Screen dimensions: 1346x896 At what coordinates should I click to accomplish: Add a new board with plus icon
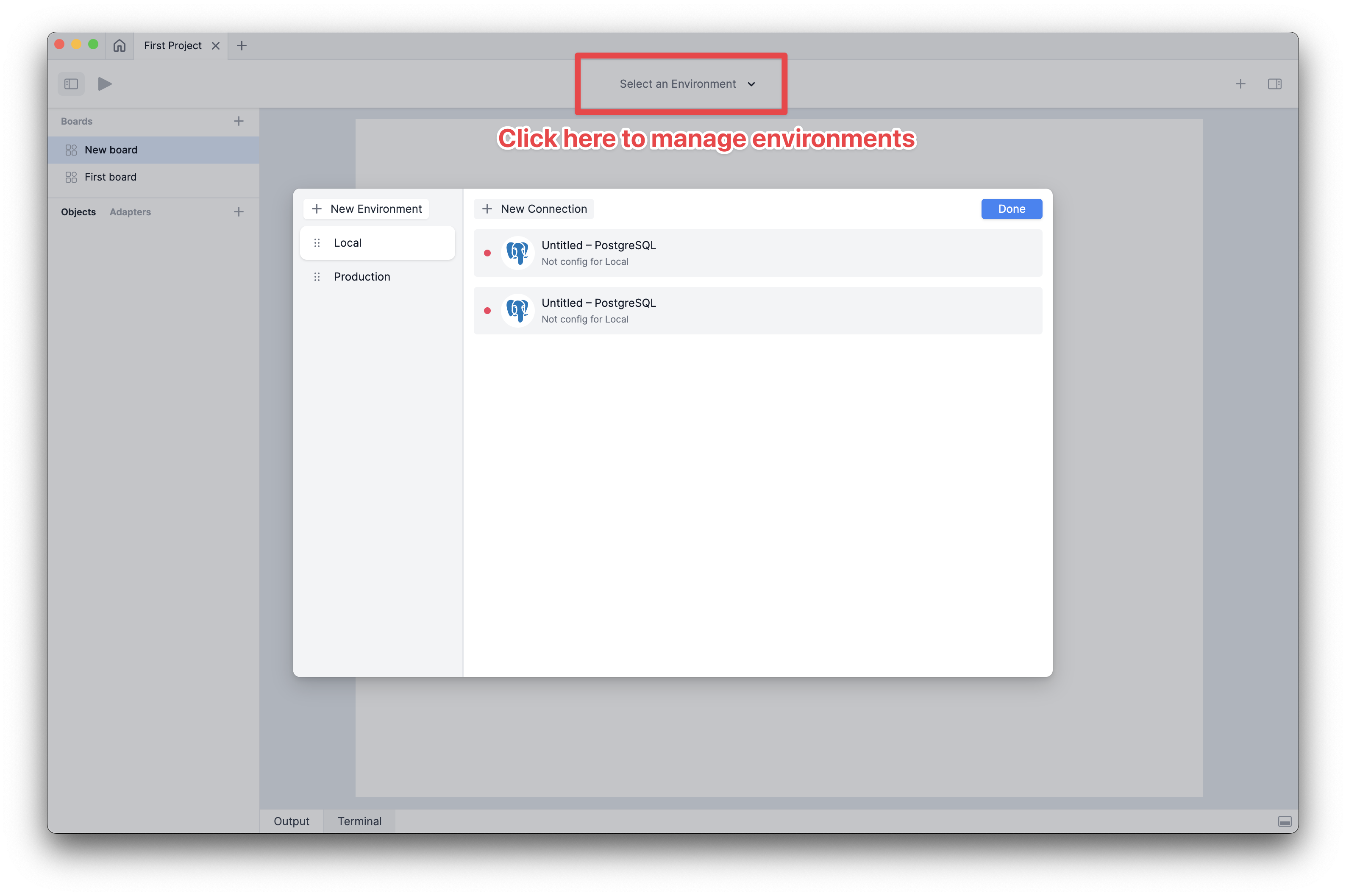pyautogui.click(x=239, y=121)
